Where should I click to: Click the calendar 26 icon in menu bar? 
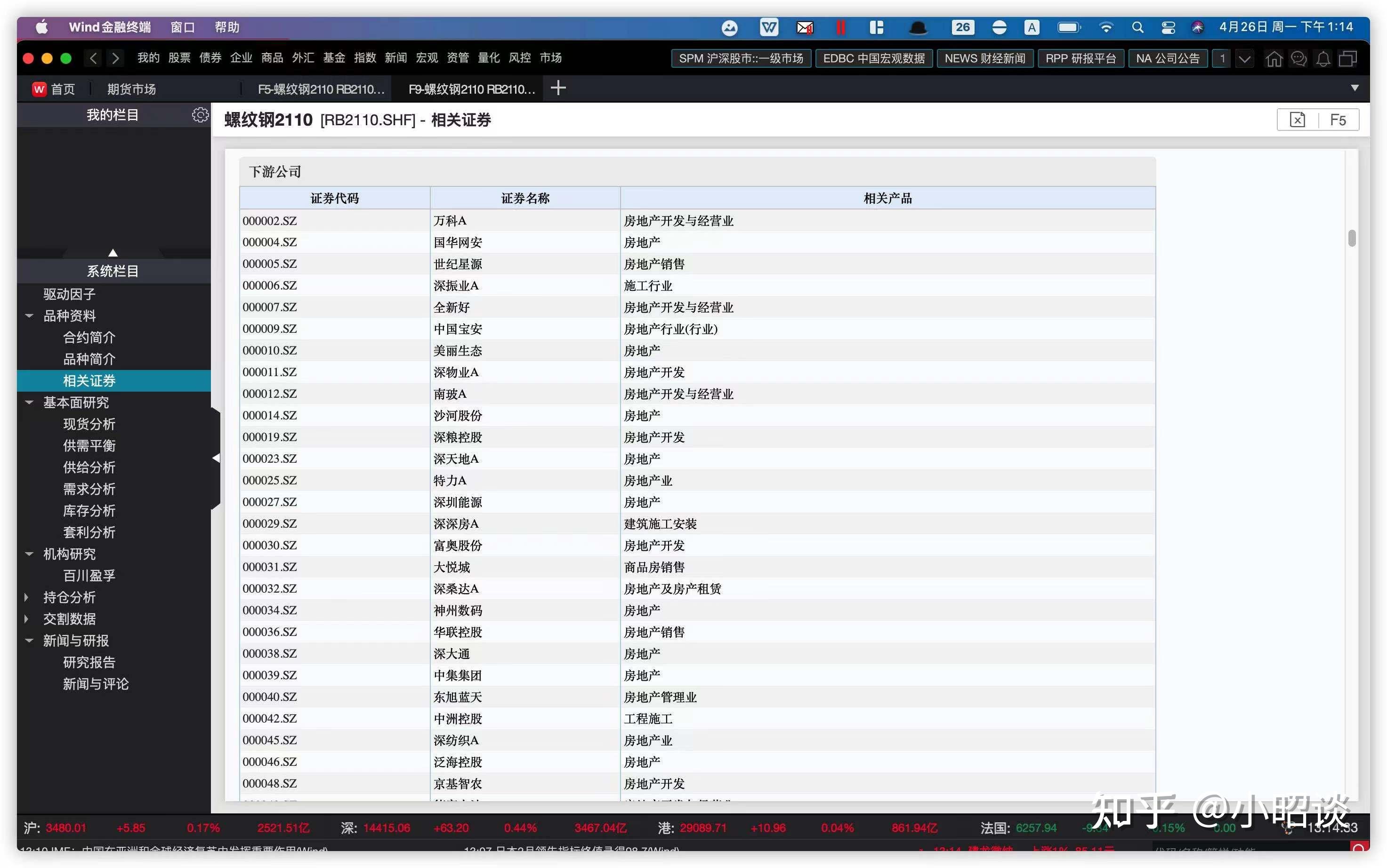pos(963,28)
